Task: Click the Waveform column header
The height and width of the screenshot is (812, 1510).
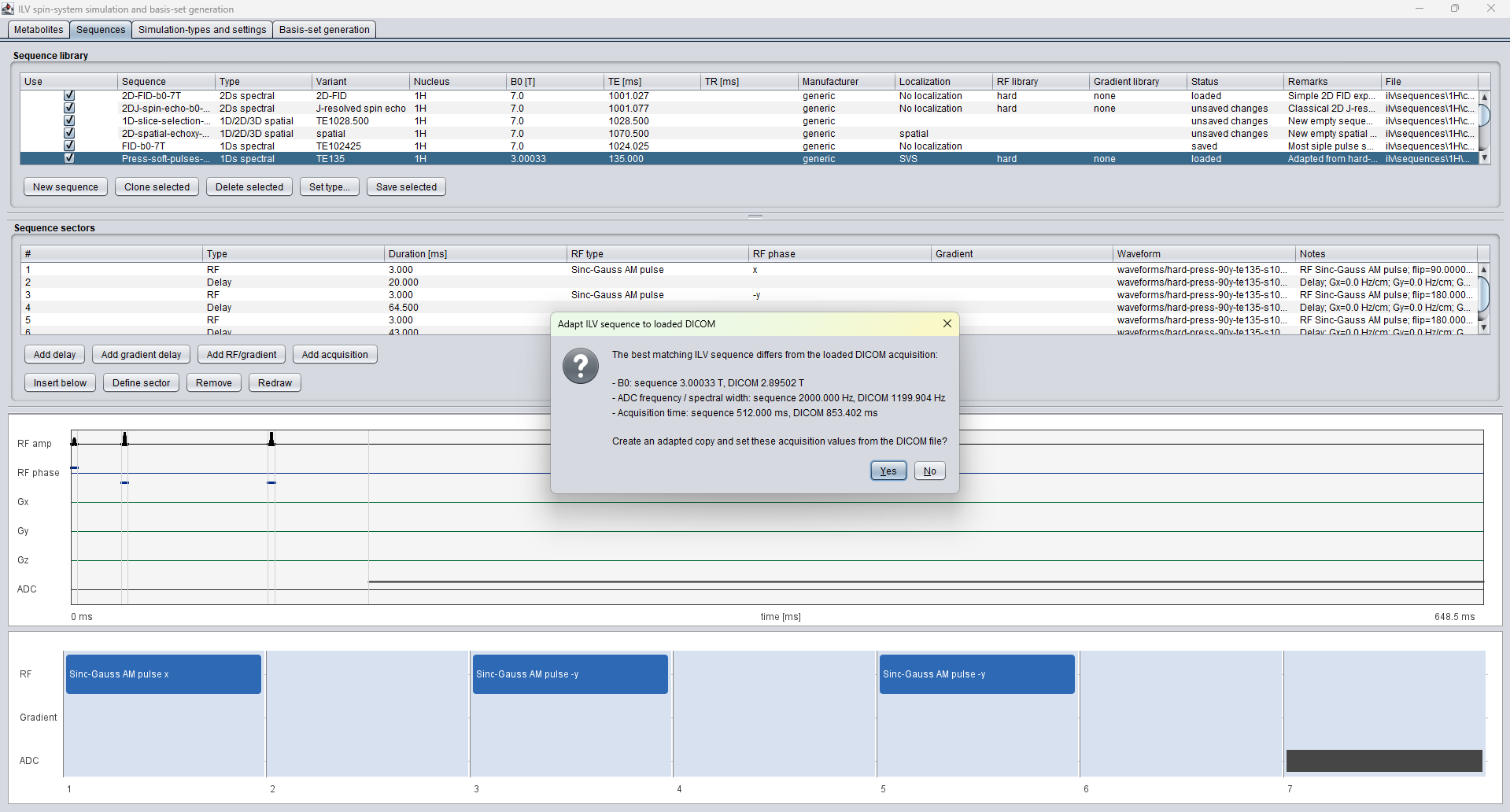Action: tap(1204, 254)
